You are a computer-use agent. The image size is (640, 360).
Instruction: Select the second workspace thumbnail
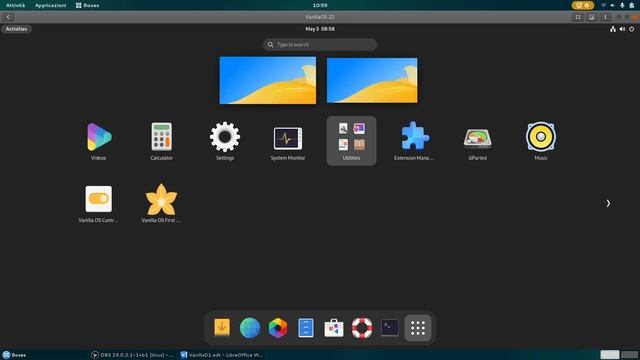pos(372,80)
